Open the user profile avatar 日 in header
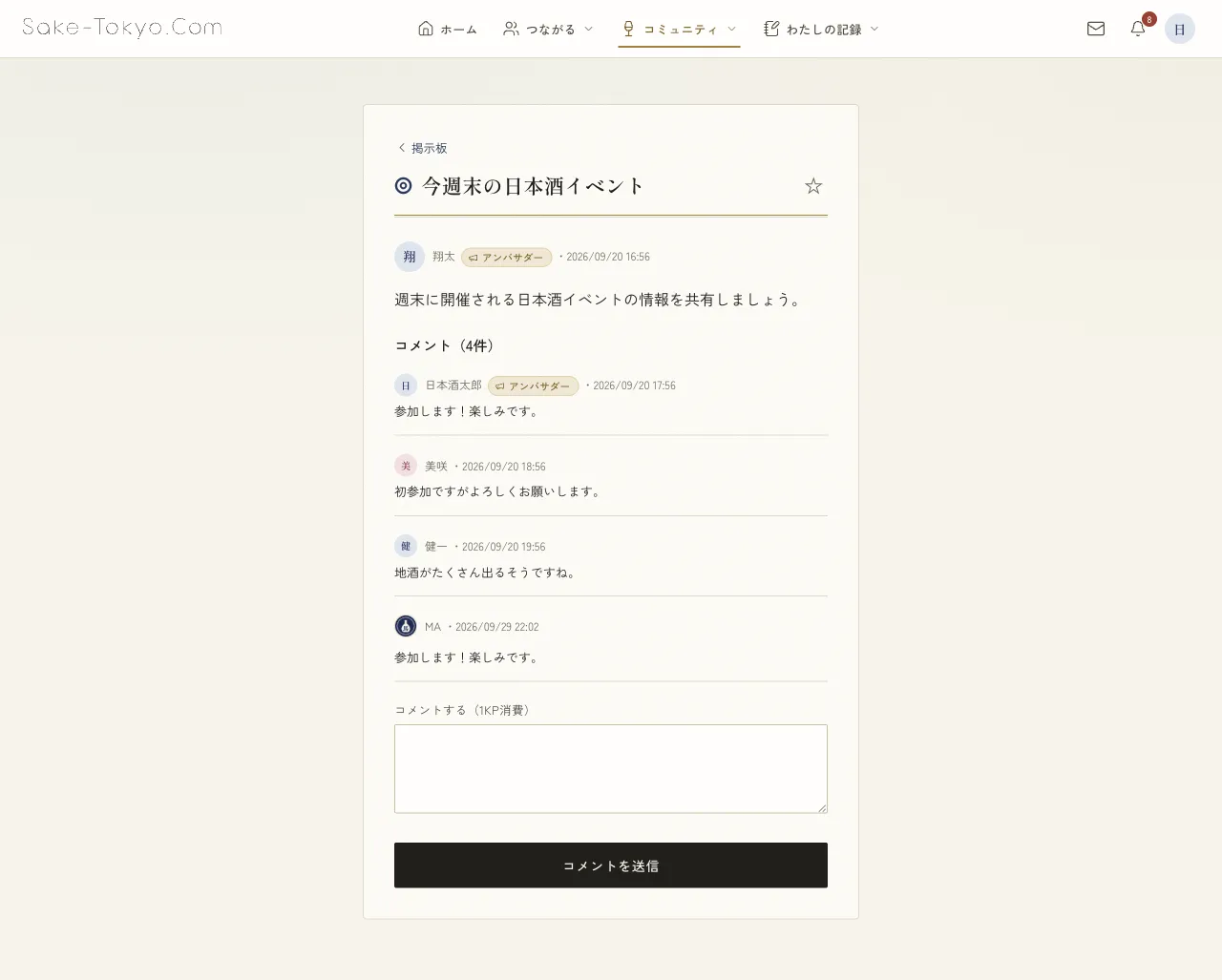Image resolution: width=1222 pixels, height=980 pixels. click(x=1180, y=29)
